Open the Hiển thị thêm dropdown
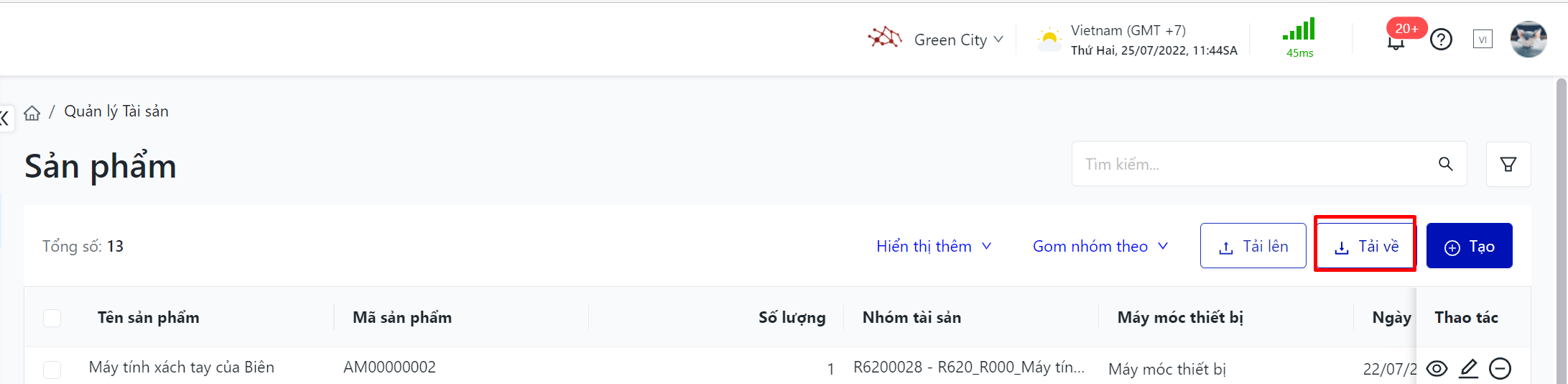Screen dimensions: 1568x384 click(x=934, y=247)
